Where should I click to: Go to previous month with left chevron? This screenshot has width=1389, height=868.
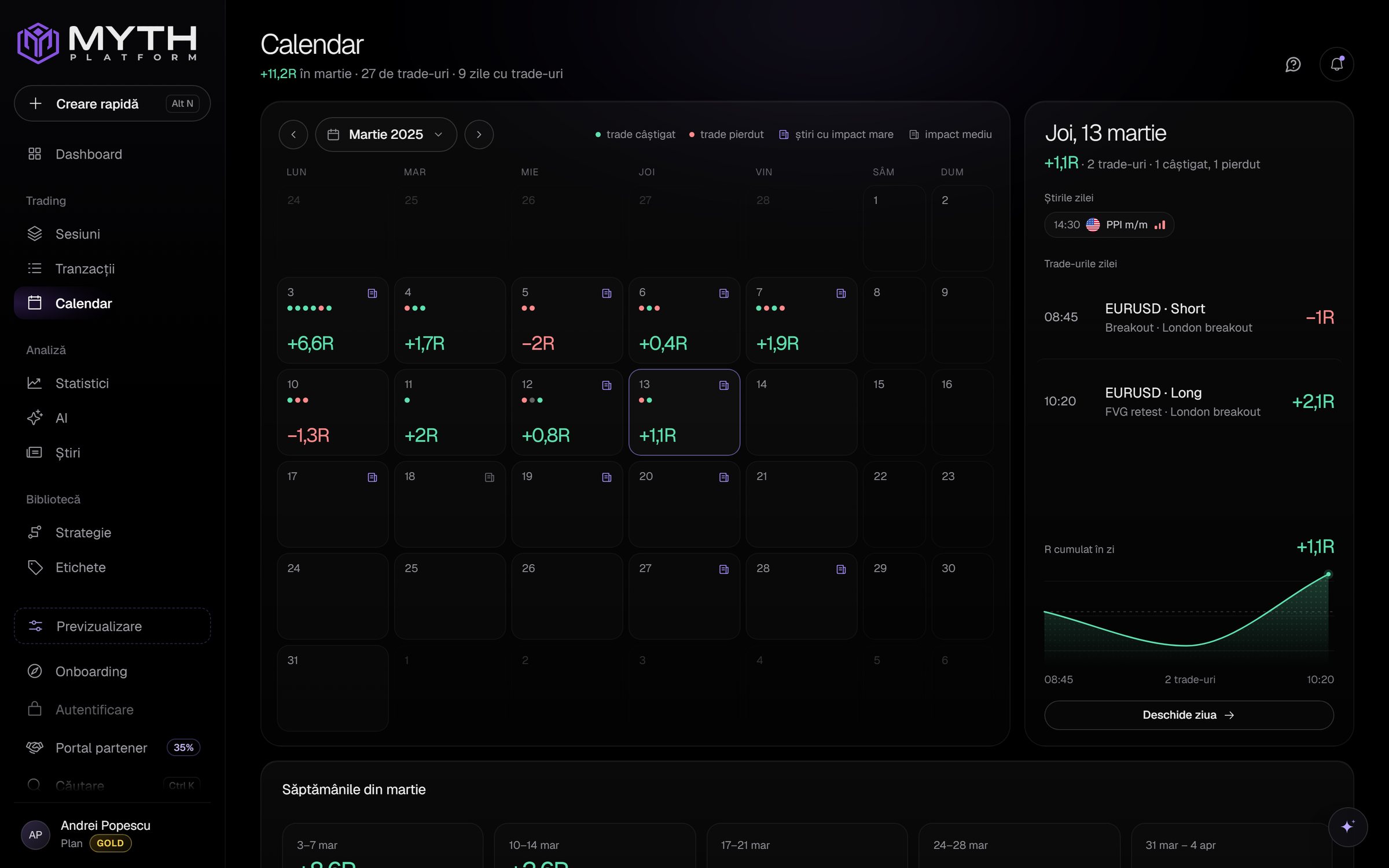pyautogui.click(x=293, y=135)
